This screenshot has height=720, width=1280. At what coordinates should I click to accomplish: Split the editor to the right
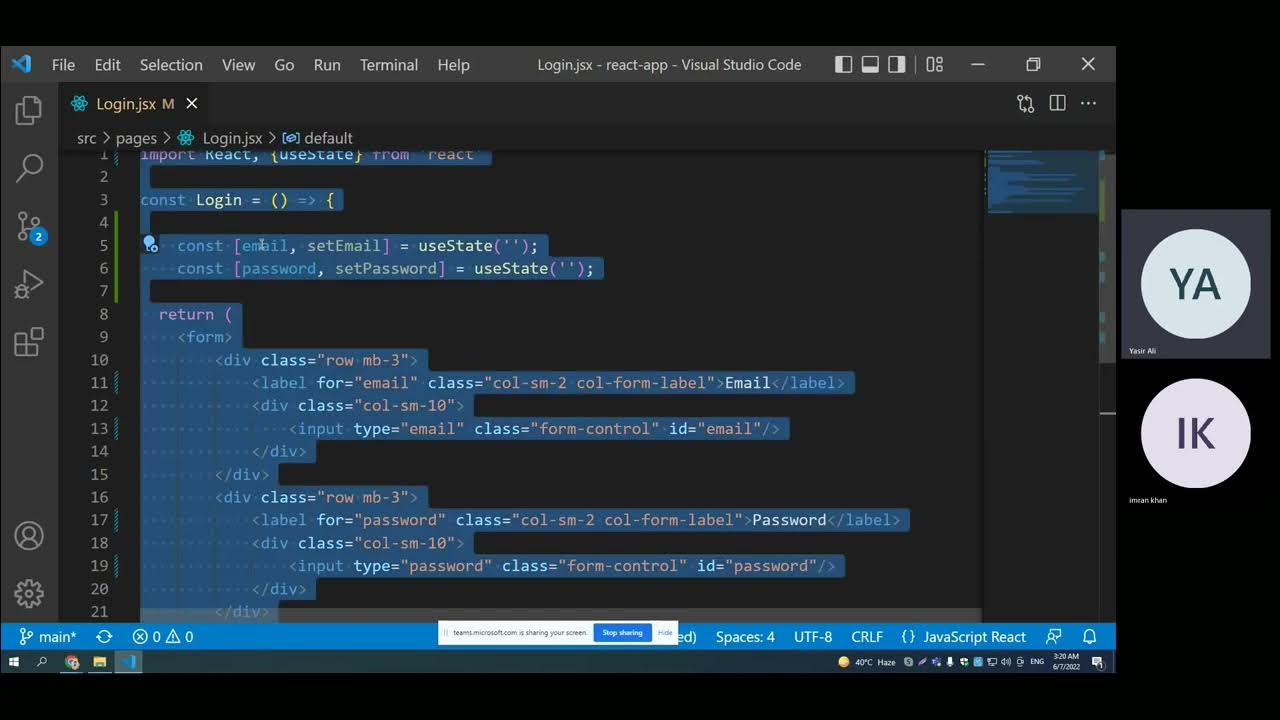(1057, 103)
